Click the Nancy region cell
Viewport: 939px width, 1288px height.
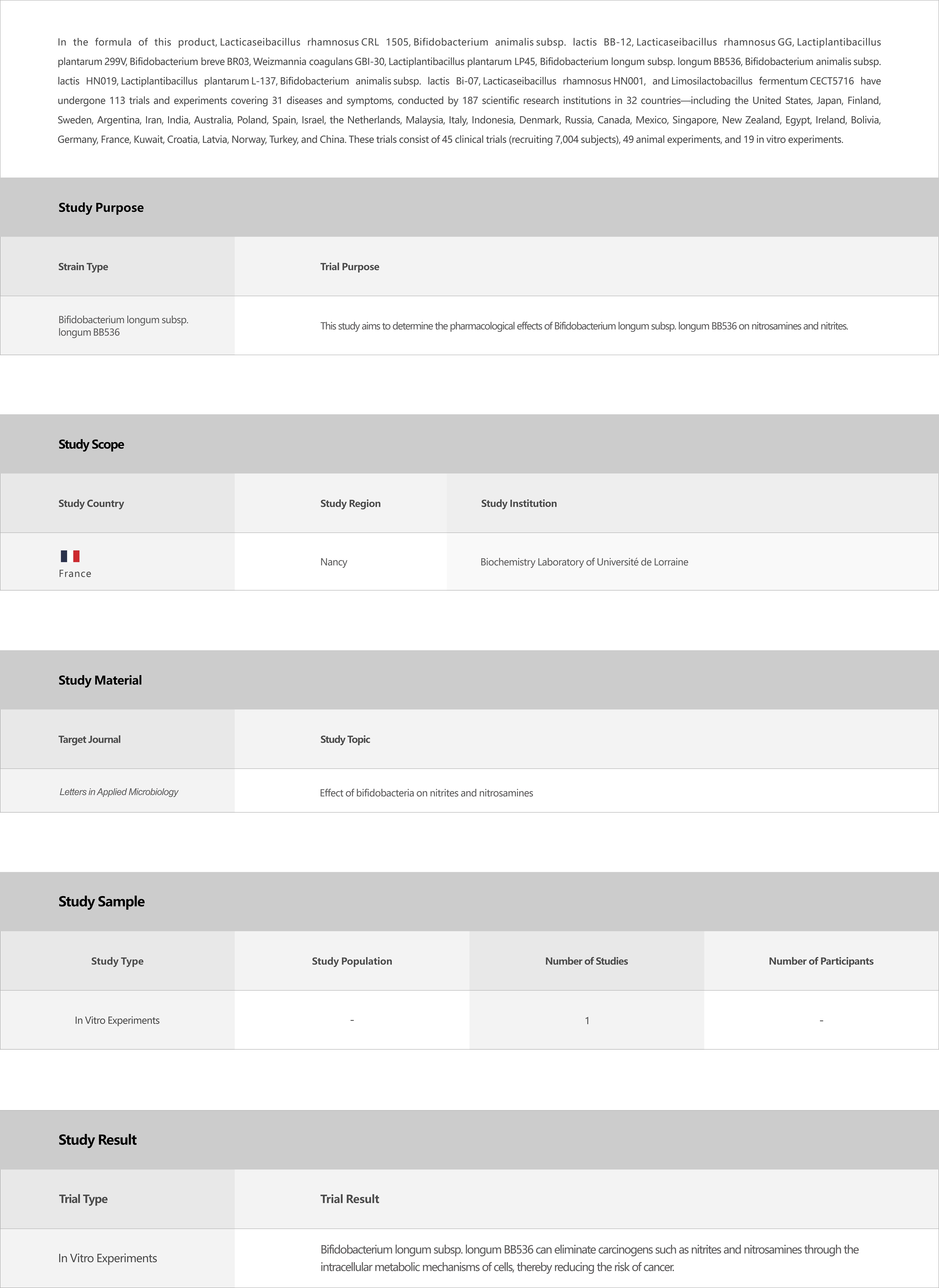tap(334, 562)
